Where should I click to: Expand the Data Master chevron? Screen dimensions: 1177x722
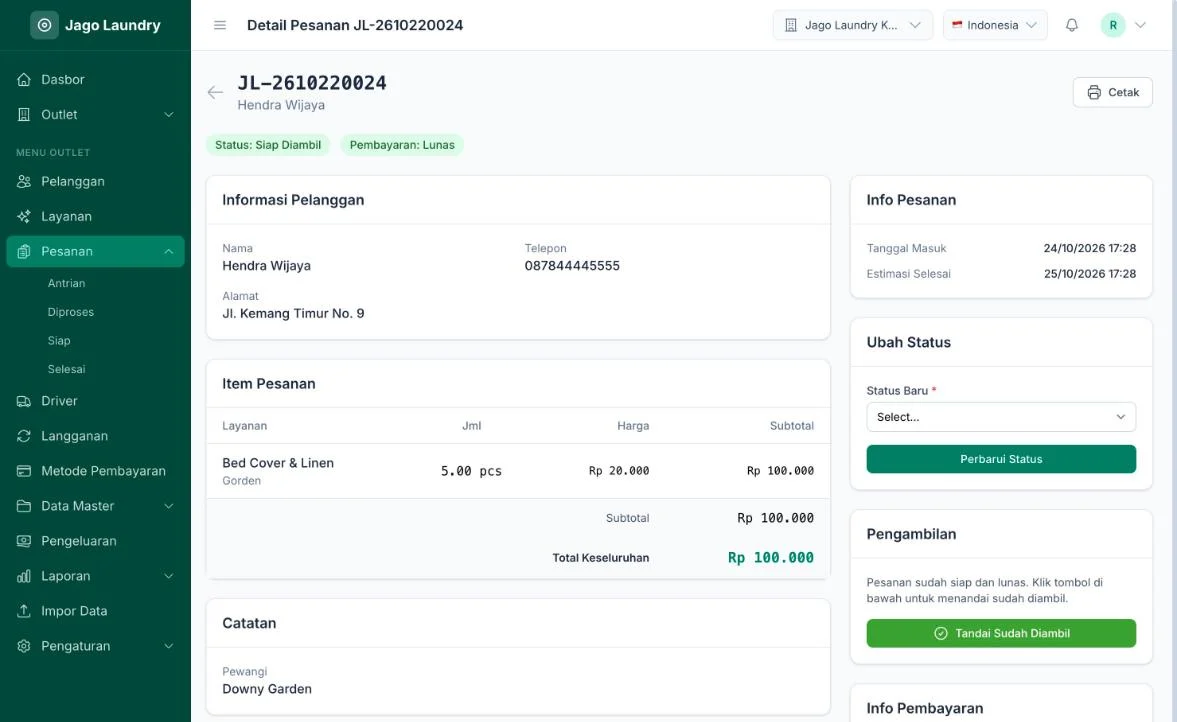click(x=169, y=506)
